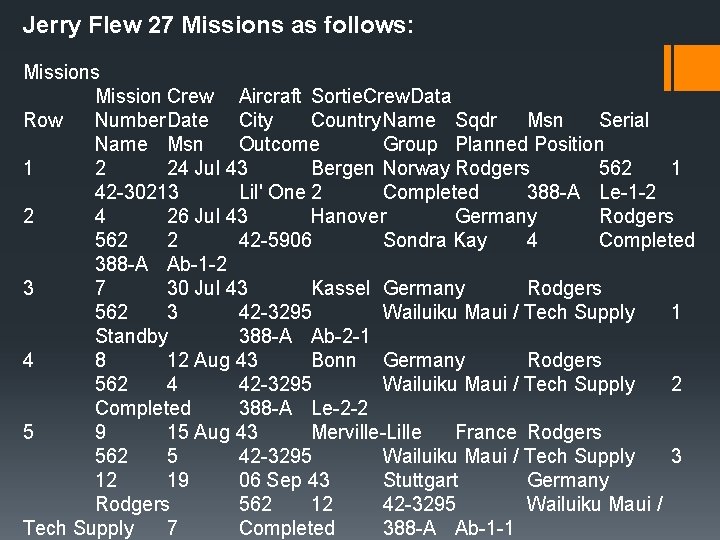Select the 'Bonn' city text
Screen dimensions: 720x540
point(333,360)
